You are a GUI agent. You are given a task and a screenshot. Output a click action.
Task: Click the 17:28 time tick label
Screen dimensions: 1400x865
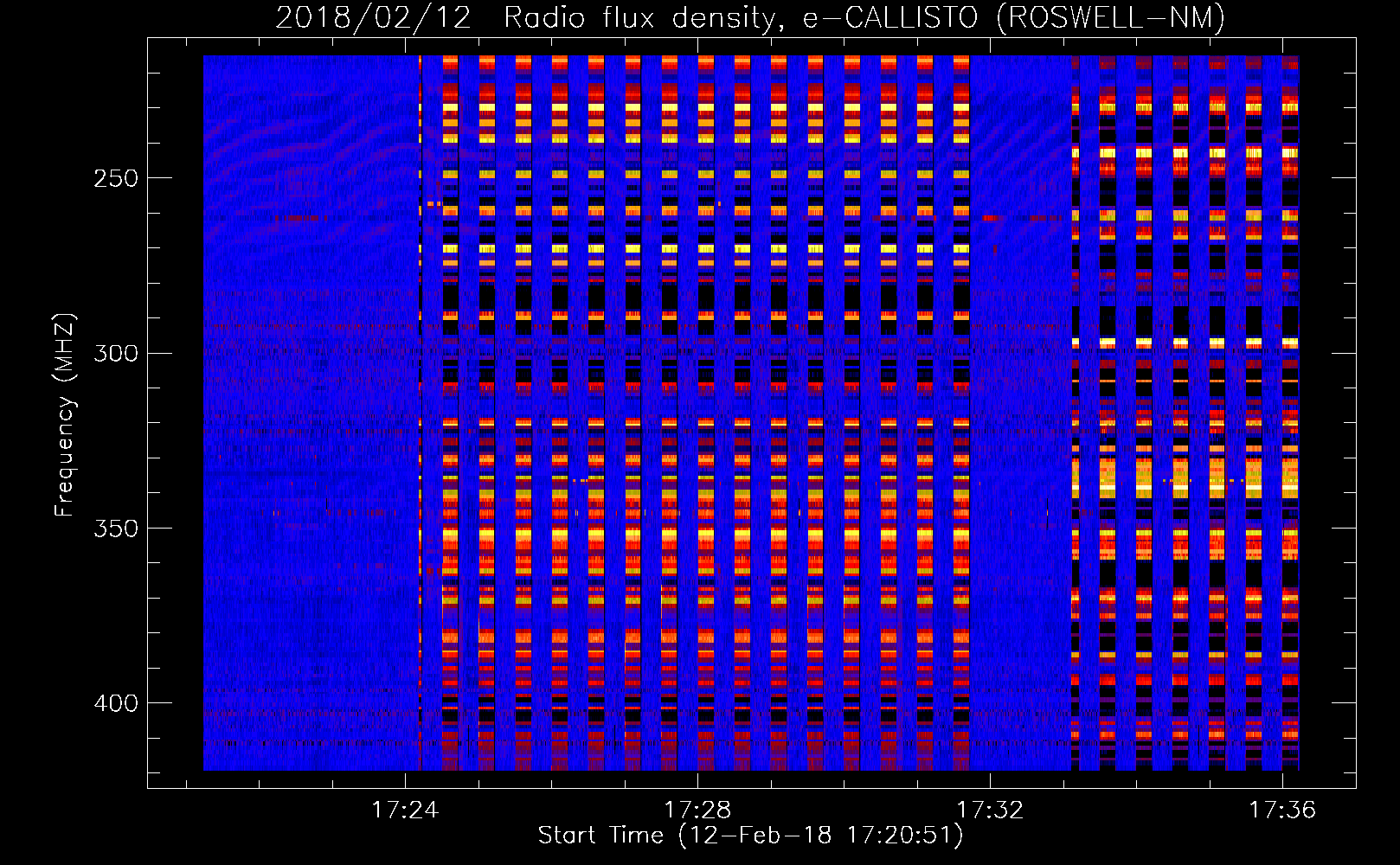[697, 810]
